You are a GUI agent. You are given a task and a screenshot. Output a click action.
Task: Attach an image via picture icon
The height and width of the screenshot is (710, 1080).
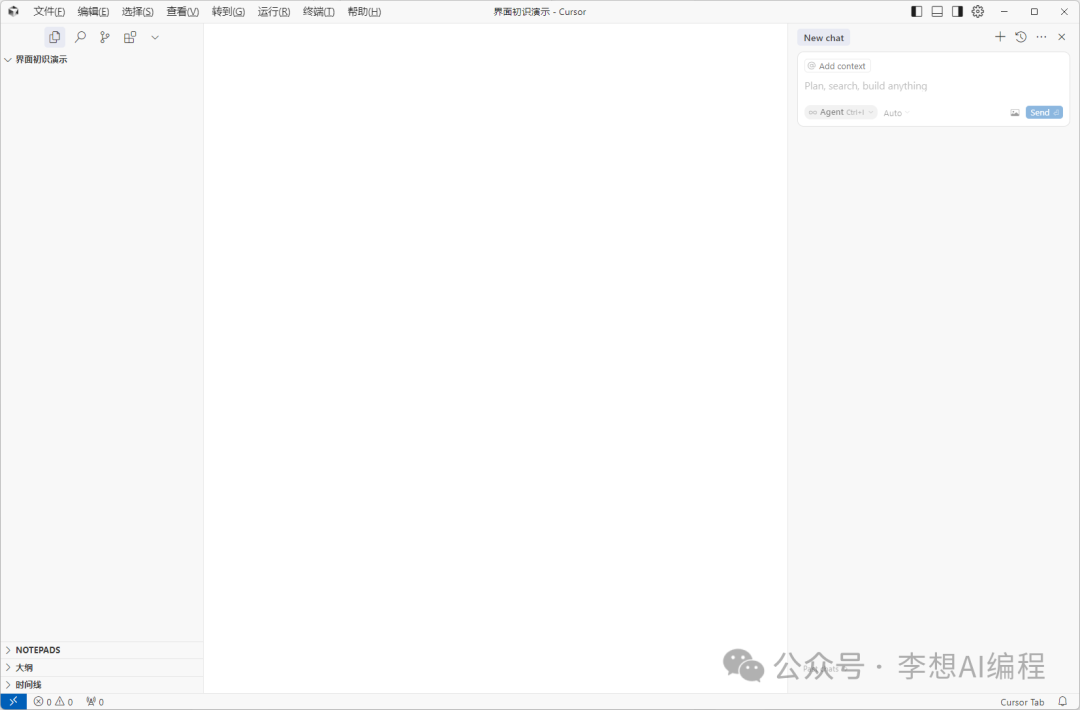tap(1015, 112)
